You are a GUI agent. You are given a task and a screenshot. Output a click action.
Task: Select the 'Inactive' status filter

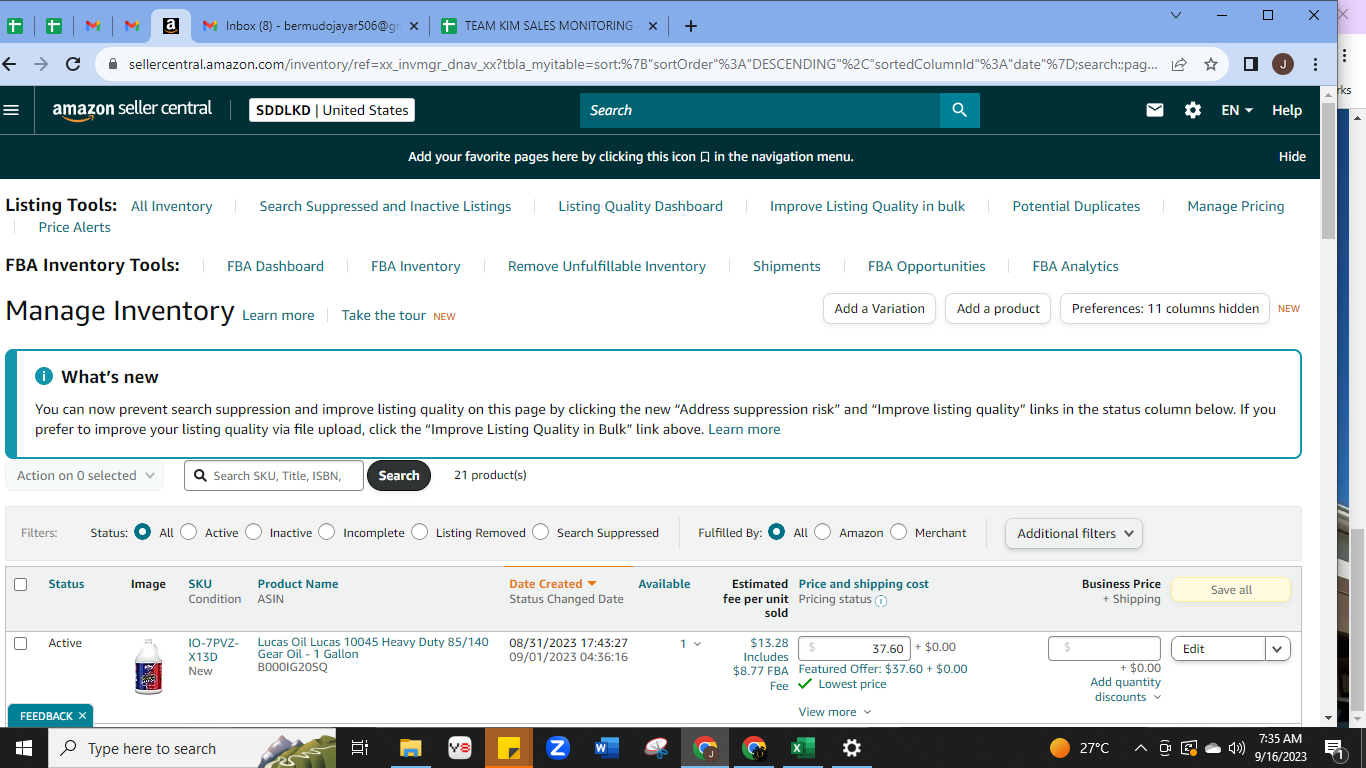point(254,532)
